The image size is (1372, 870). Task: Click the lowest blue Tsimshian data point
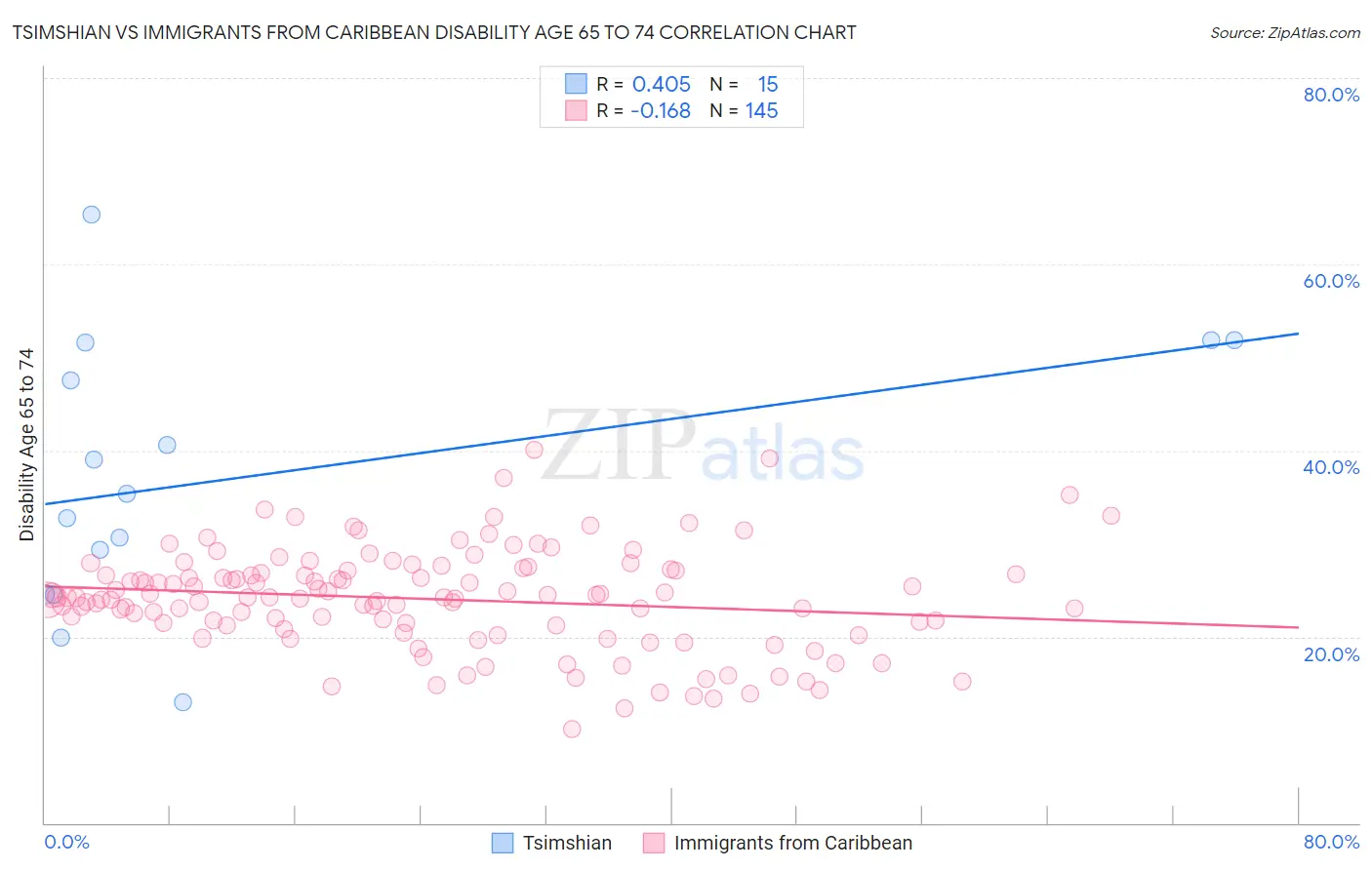[x=182, y=702]
